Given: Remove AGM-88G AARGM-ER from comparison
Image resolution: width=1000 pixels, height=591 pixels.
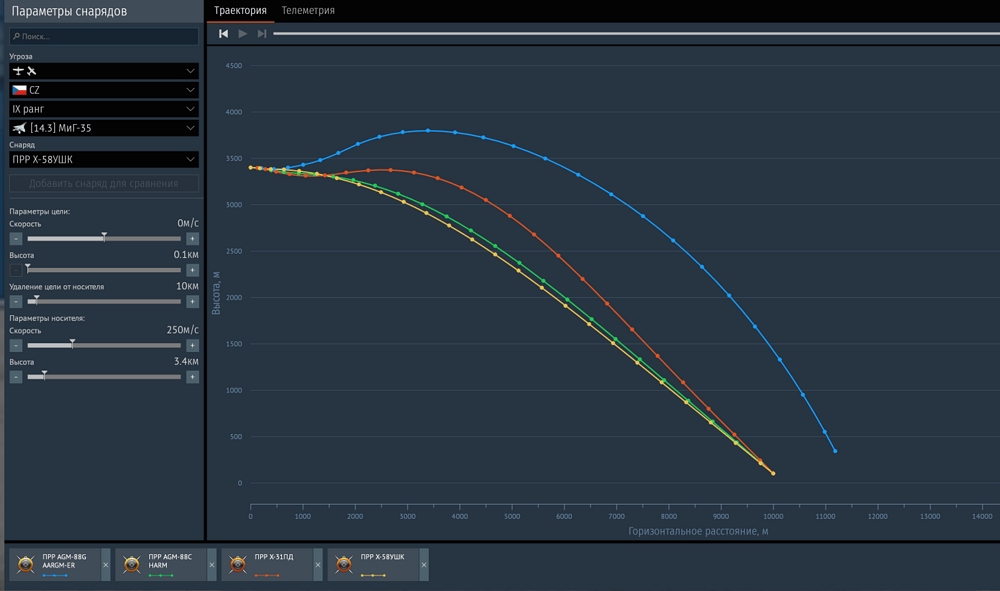Looking at the screenshot, I should pos(106,565).
